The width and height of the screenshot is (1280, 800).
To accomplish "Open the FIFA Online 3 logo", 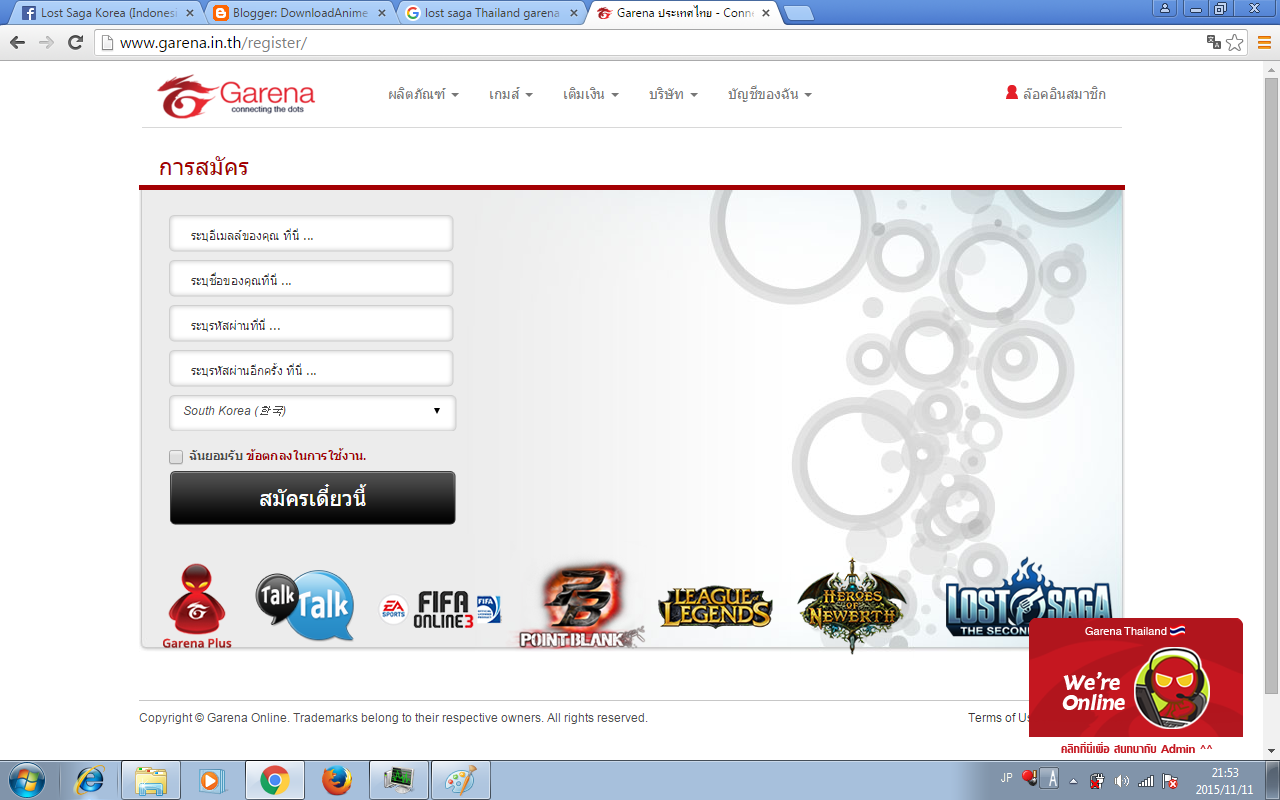I will 440,608.
